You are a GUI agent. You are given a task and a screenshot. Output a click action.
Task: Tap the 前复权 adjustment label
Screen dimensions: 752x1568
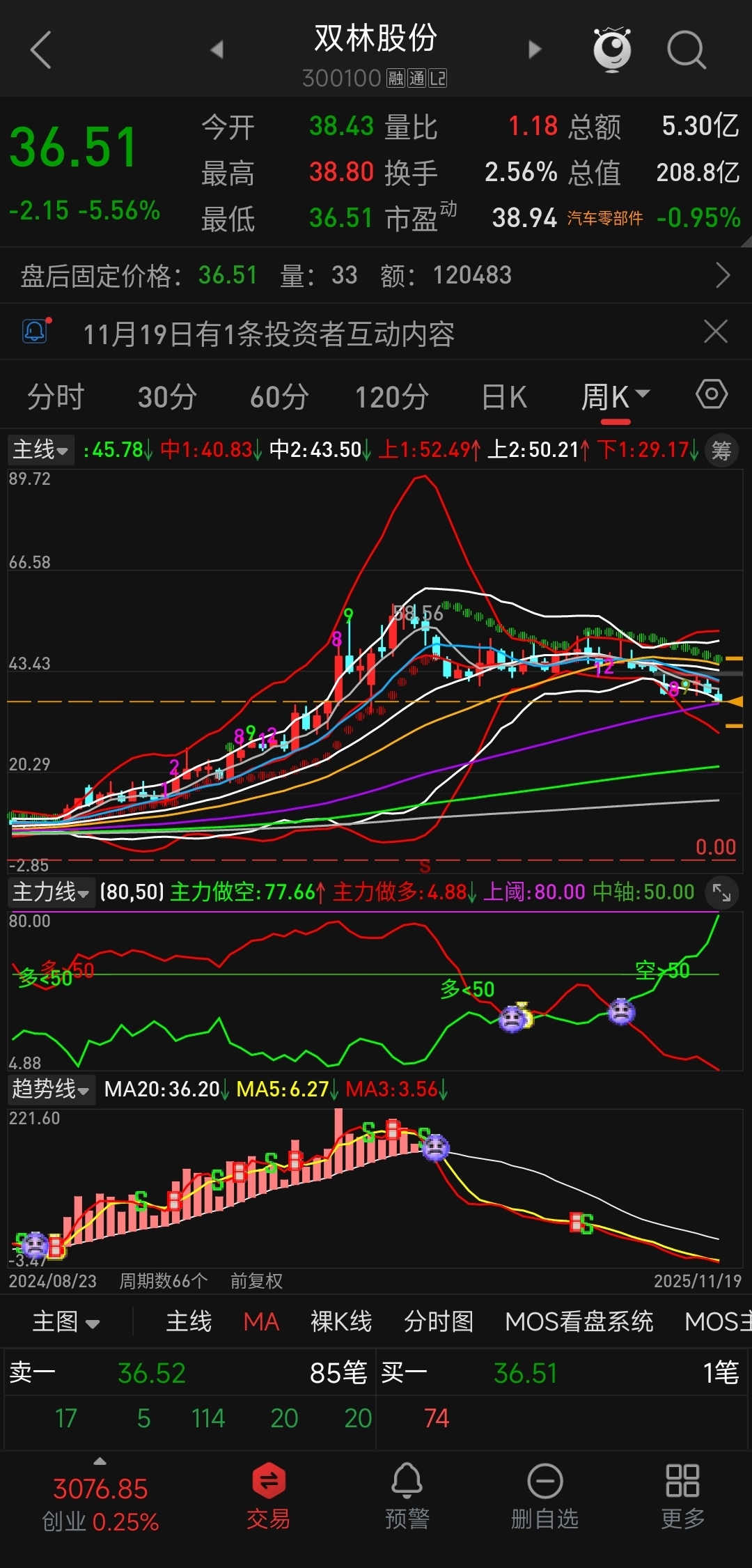[256, 1281]
